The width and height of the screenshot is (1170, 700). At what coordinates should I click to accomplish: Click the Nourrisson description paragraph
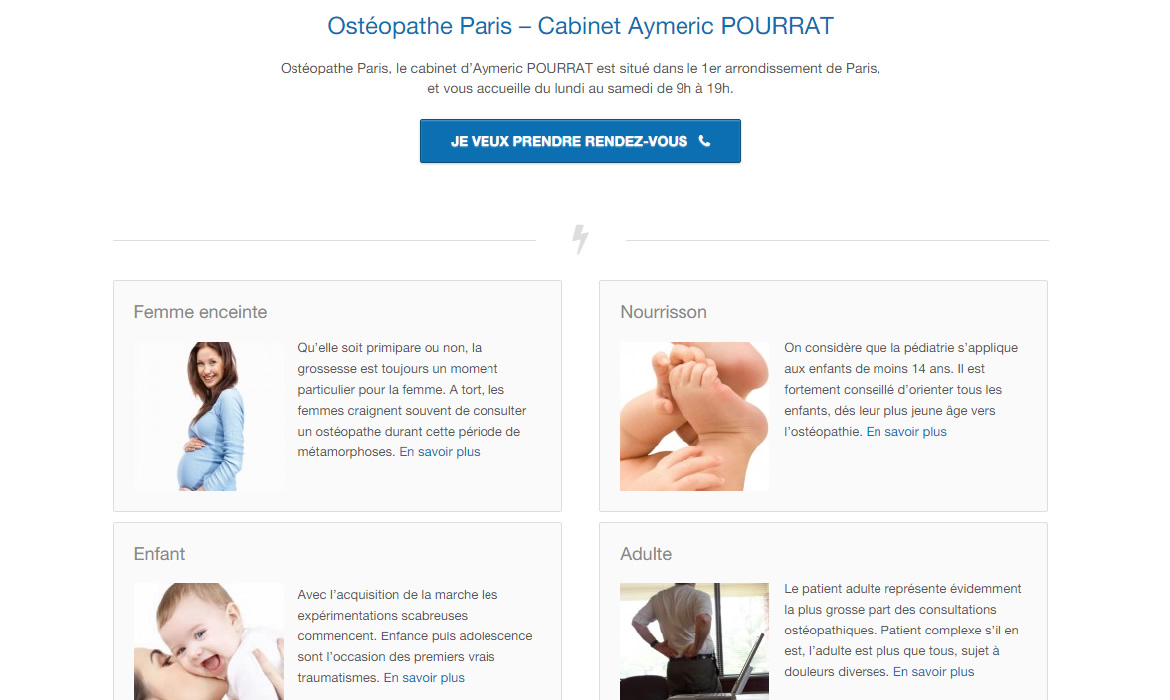tap(902, 390)
